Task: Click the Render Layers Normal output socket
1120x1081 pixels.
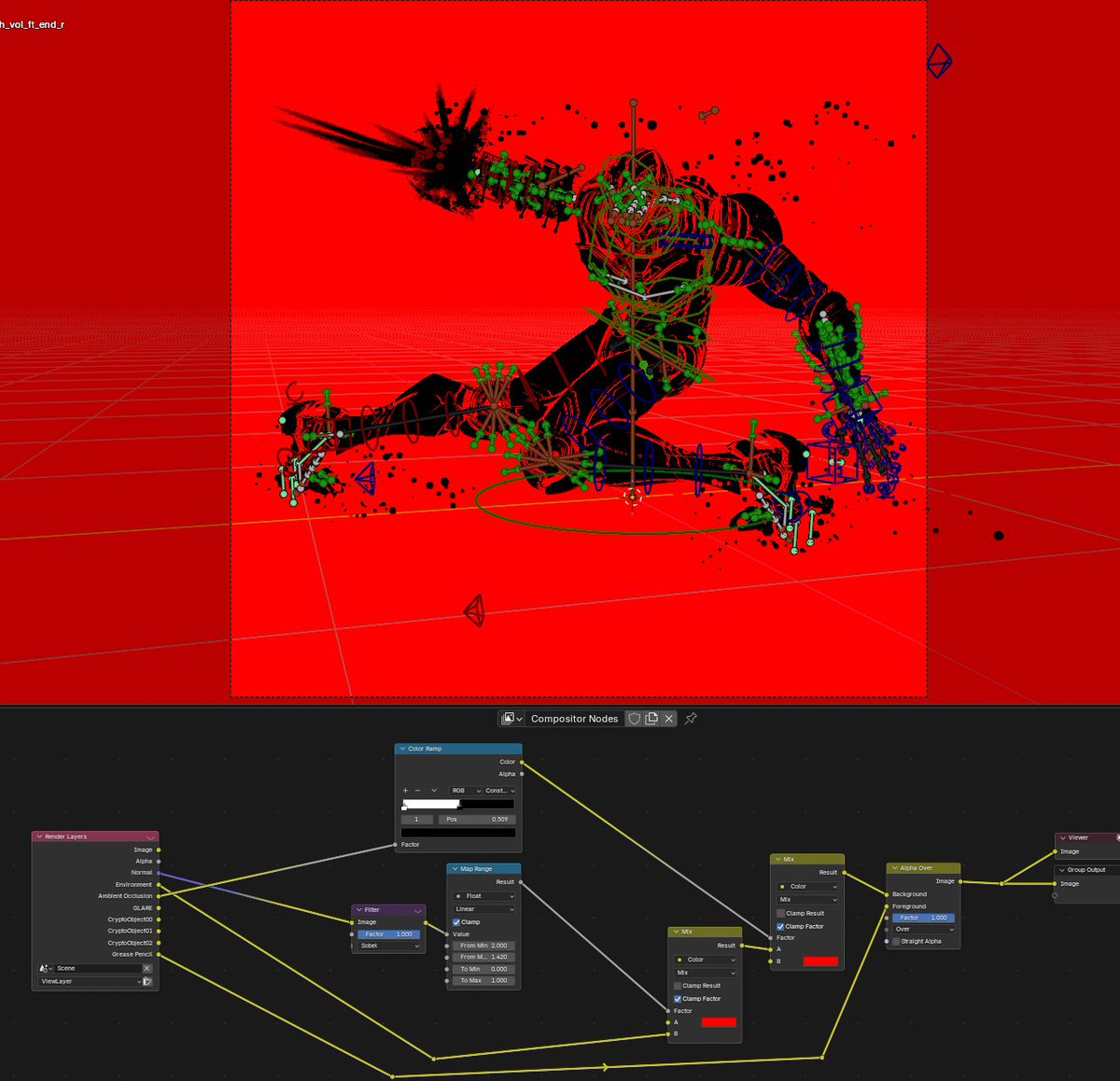Action: coord(159,873)
